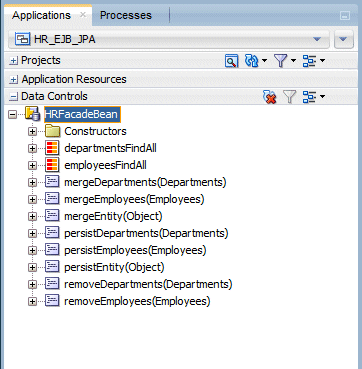Open the HR_EJB_JPA application dropdown

click(168, 39)
